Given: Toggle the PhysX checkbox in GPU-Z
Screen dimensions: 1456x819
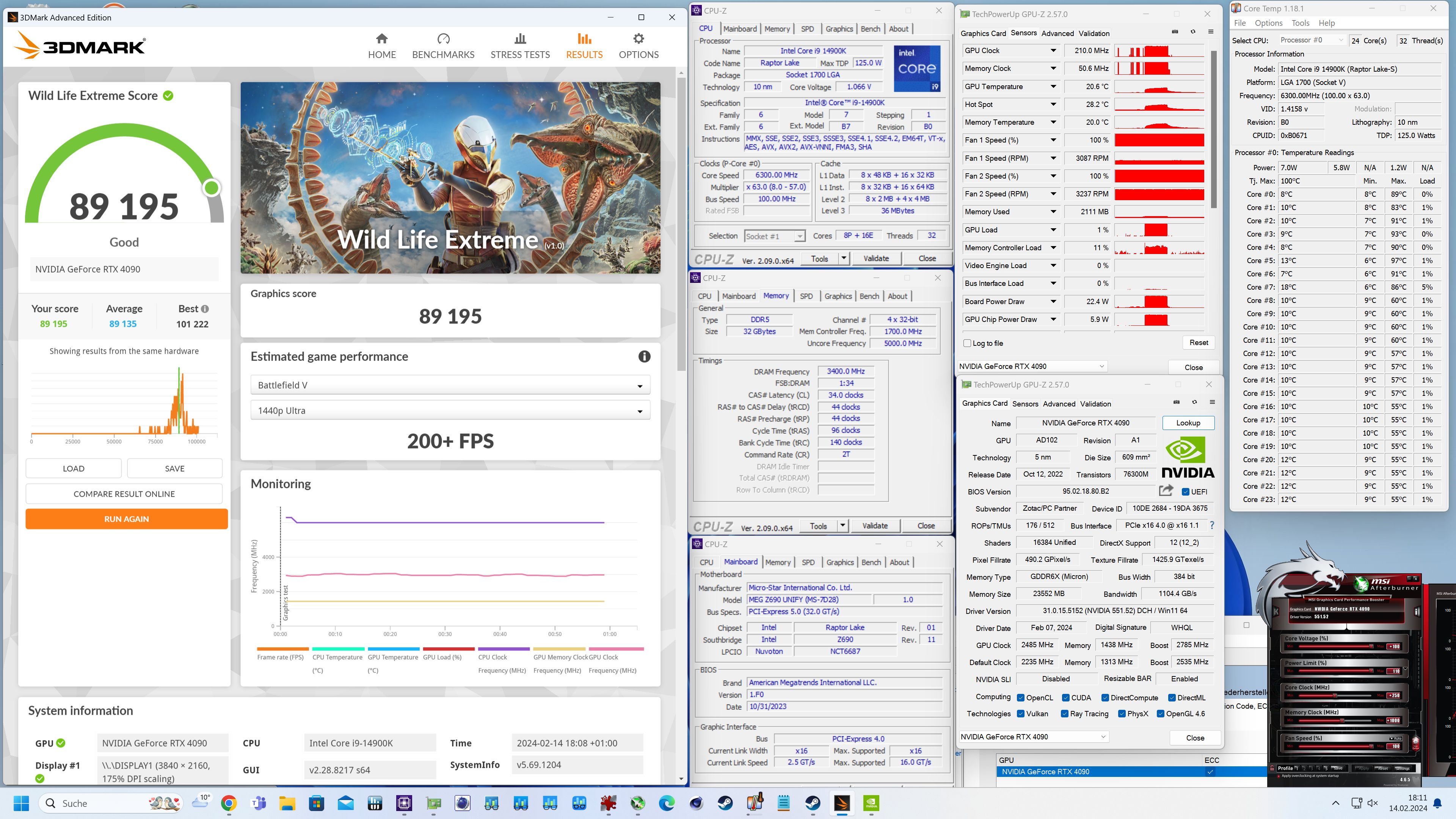Looking at the screenshot, I should coord(1122,714).
